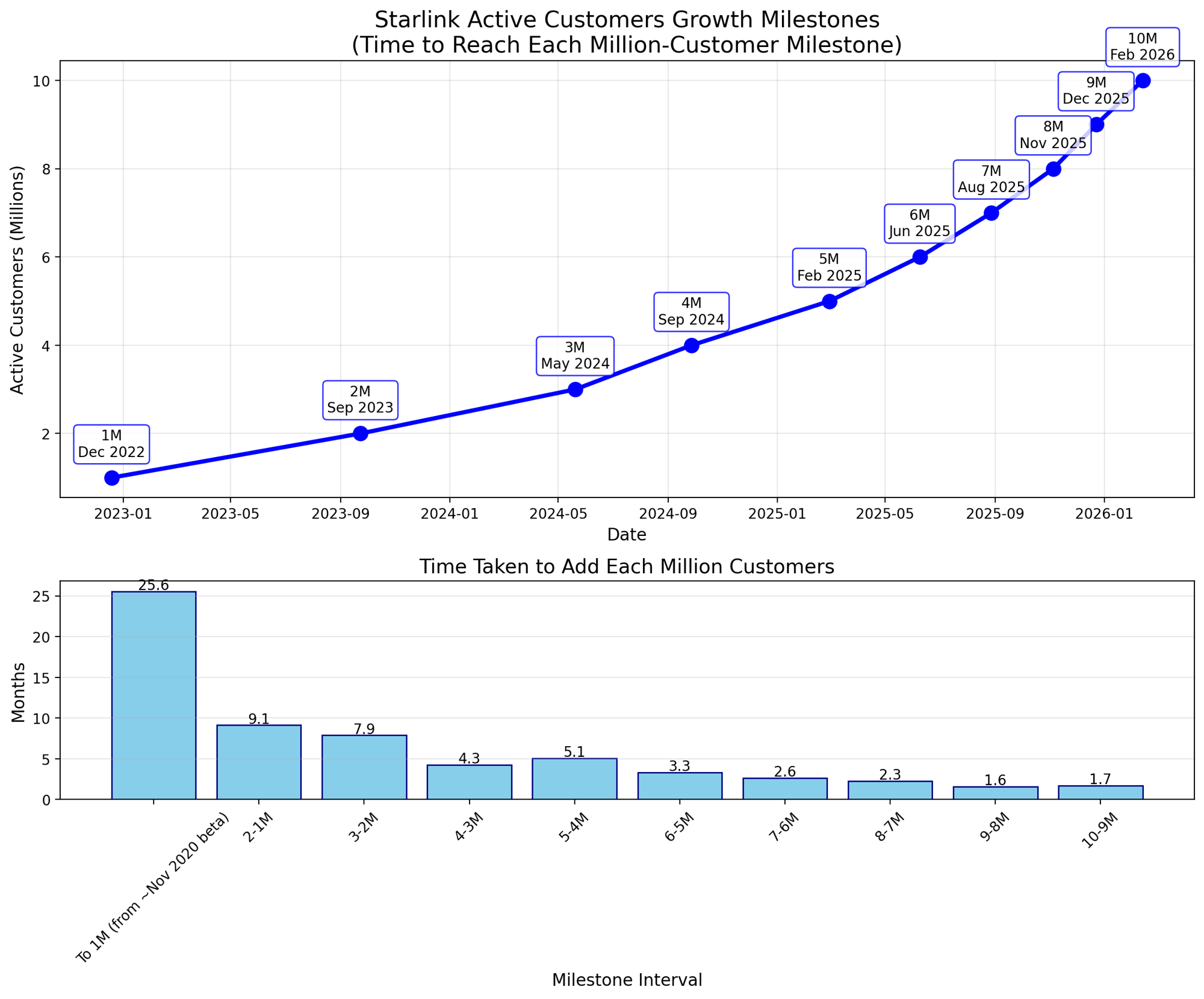This screenshot has height=999, width=1204.
Task: Click the 5-4M bar showing 5.1
Action: coord(574,779)
